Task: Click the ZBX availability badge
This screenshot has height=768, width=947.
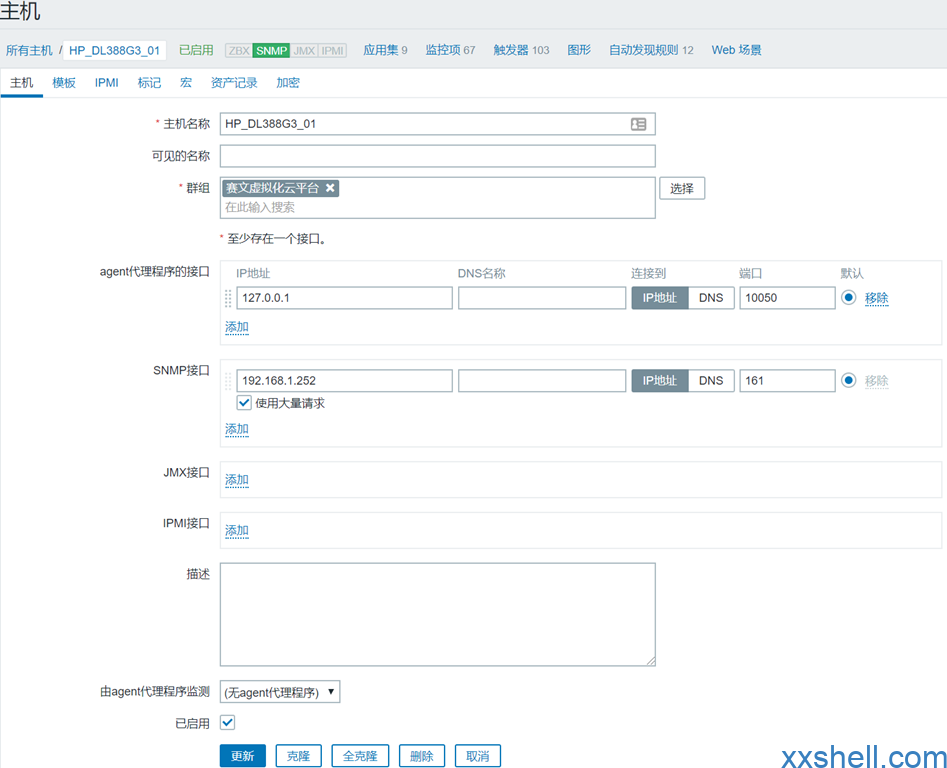Action: [x=239, y=50]
